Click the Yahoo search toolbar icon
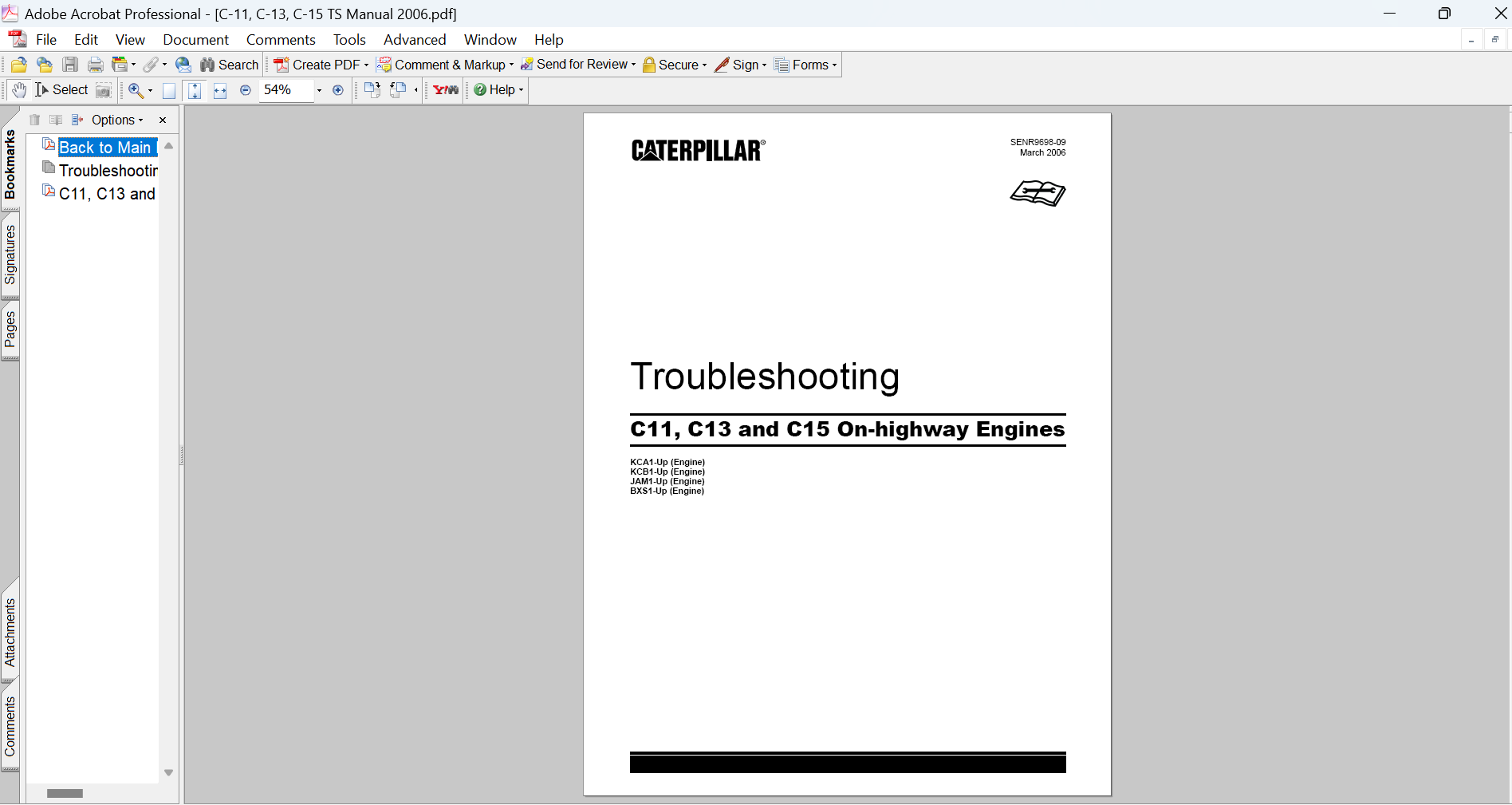 point(446,90)
